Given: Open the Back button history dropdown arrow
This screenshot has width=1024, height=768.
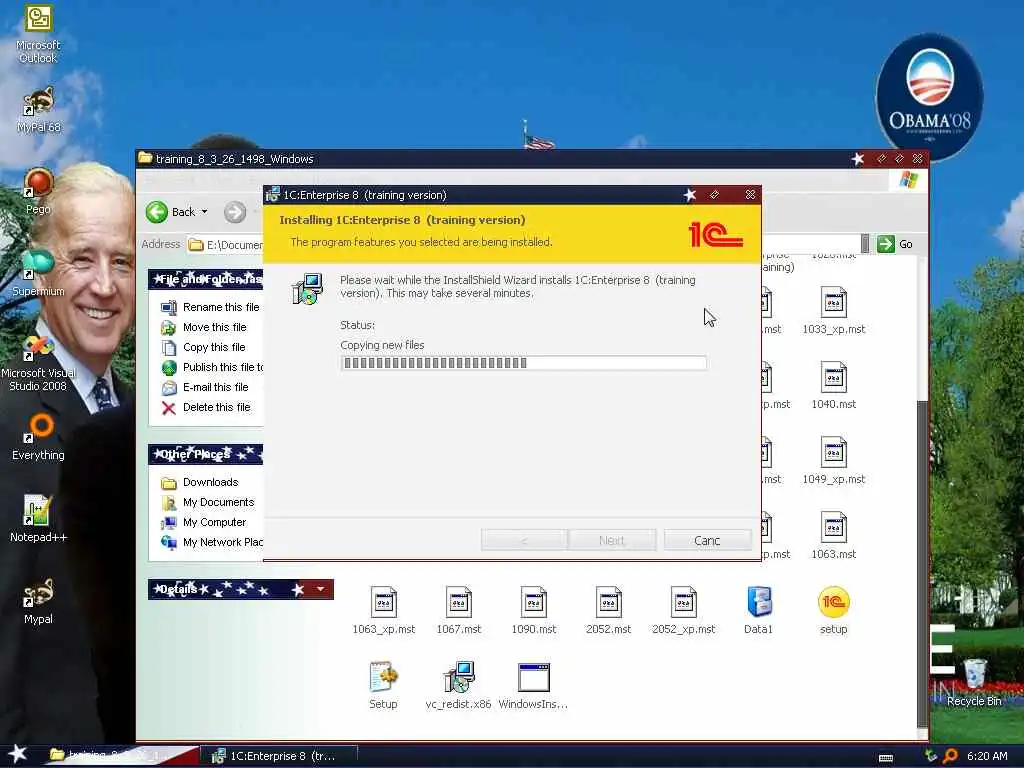Looking at the screenshot, I should (204, 212).
